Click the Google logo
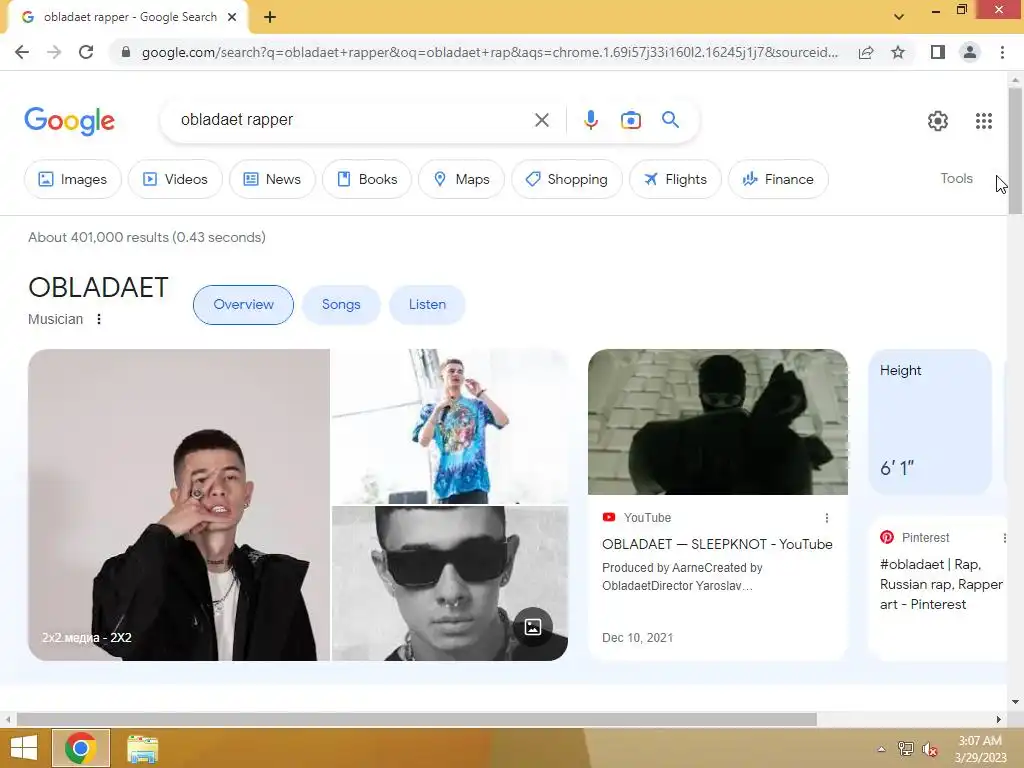1024x768 pixels. coord(70,121)
